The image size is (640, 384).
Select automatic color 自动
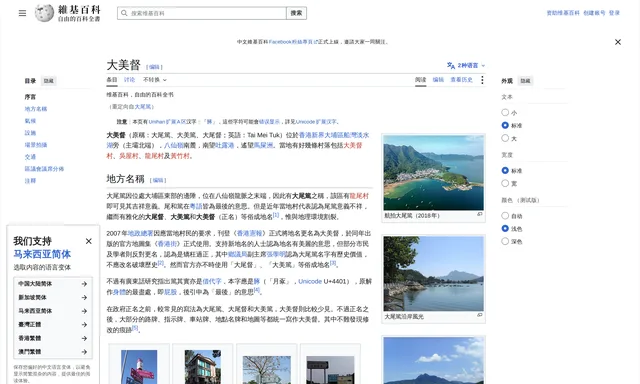pyautogui.click(x=505, y=215)
